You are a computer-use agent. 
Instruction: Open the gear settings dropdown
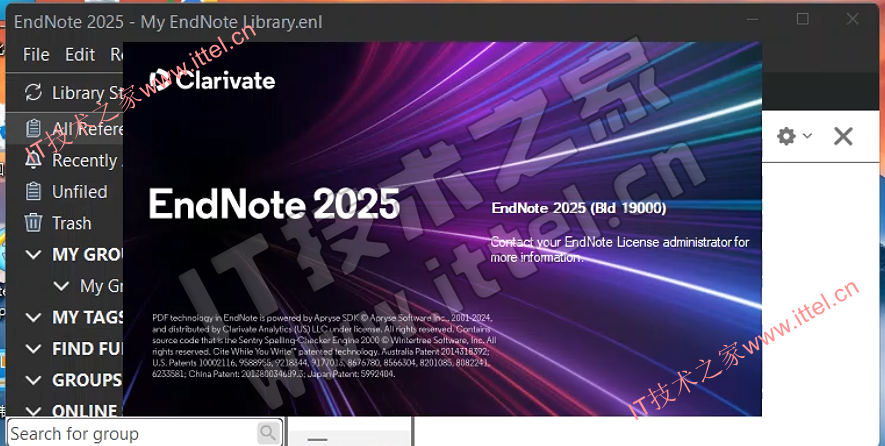point(794,136)
